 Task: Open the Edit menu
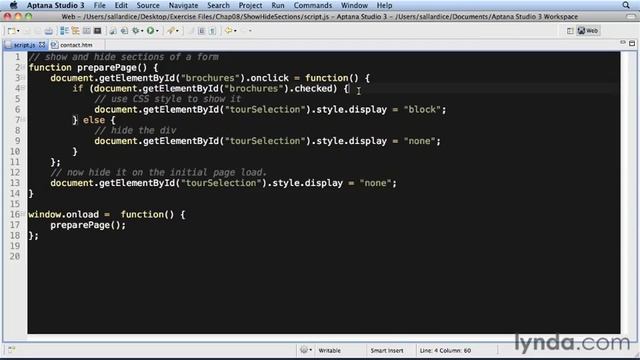(x=121, y=5)
